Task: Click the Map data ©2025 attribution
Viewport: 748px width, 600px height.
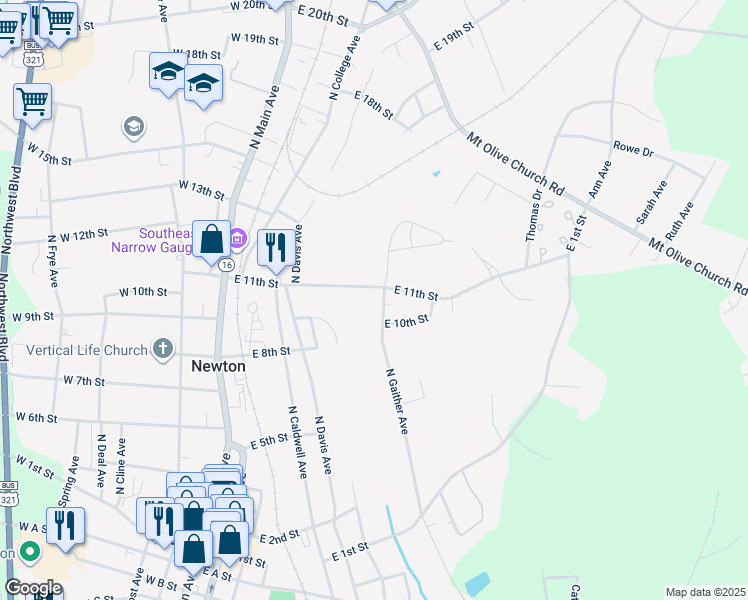Action: click(x=706, y=592)
